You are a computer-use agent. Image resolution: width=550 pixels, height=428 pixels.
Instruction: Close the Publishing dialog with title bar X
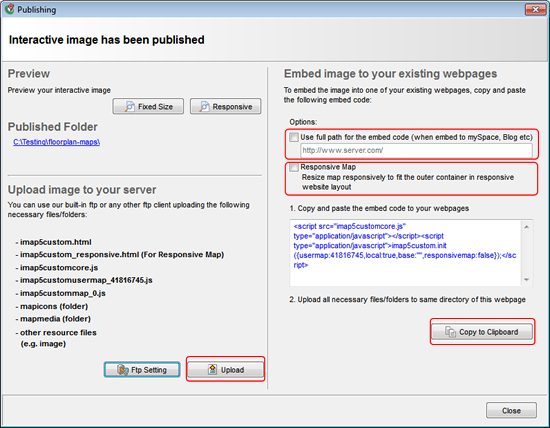click(535, 9)
